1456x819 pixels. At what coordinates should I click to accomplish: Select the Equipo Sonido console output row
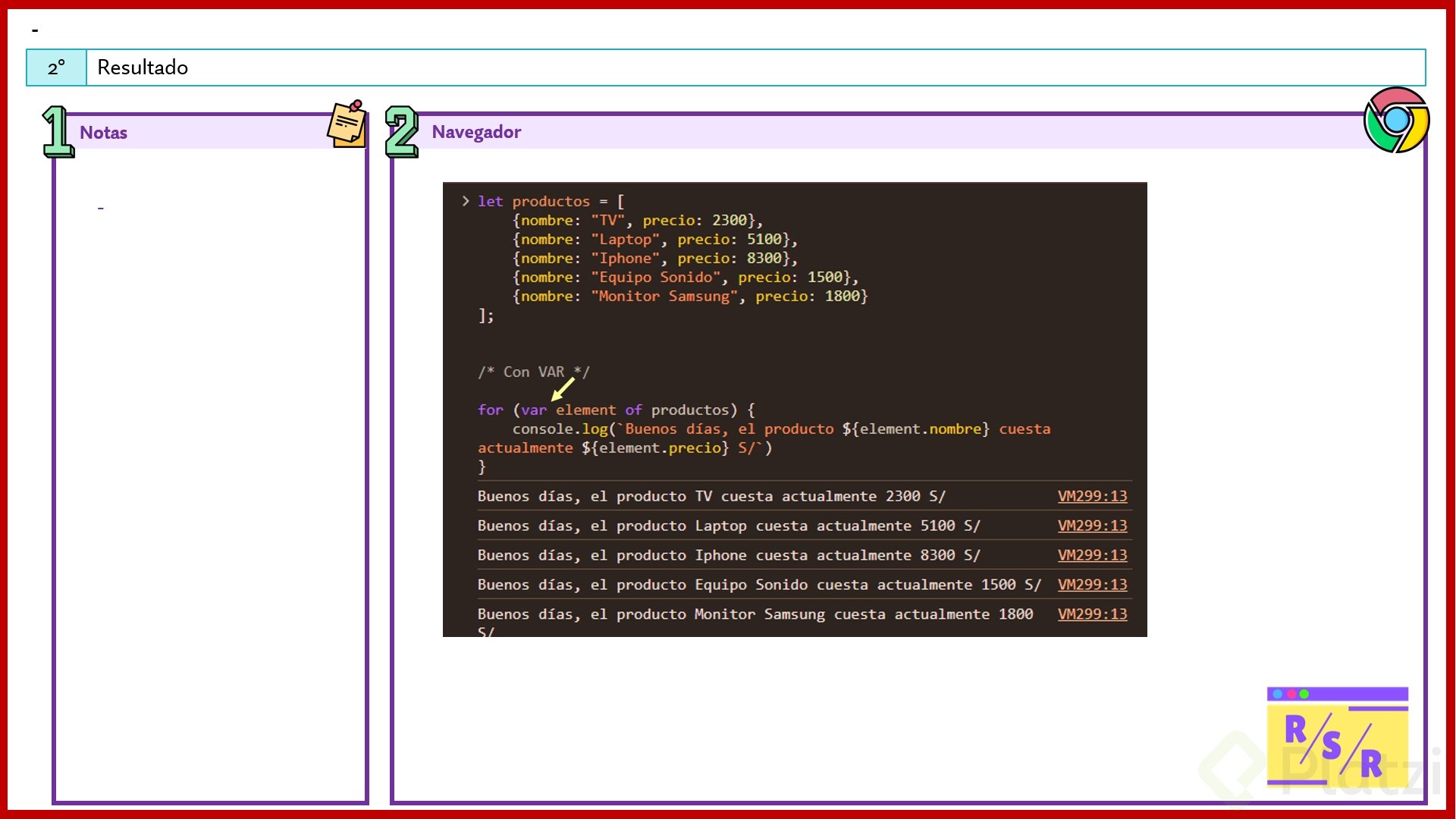pyautogui.click(x=758, y=585)
